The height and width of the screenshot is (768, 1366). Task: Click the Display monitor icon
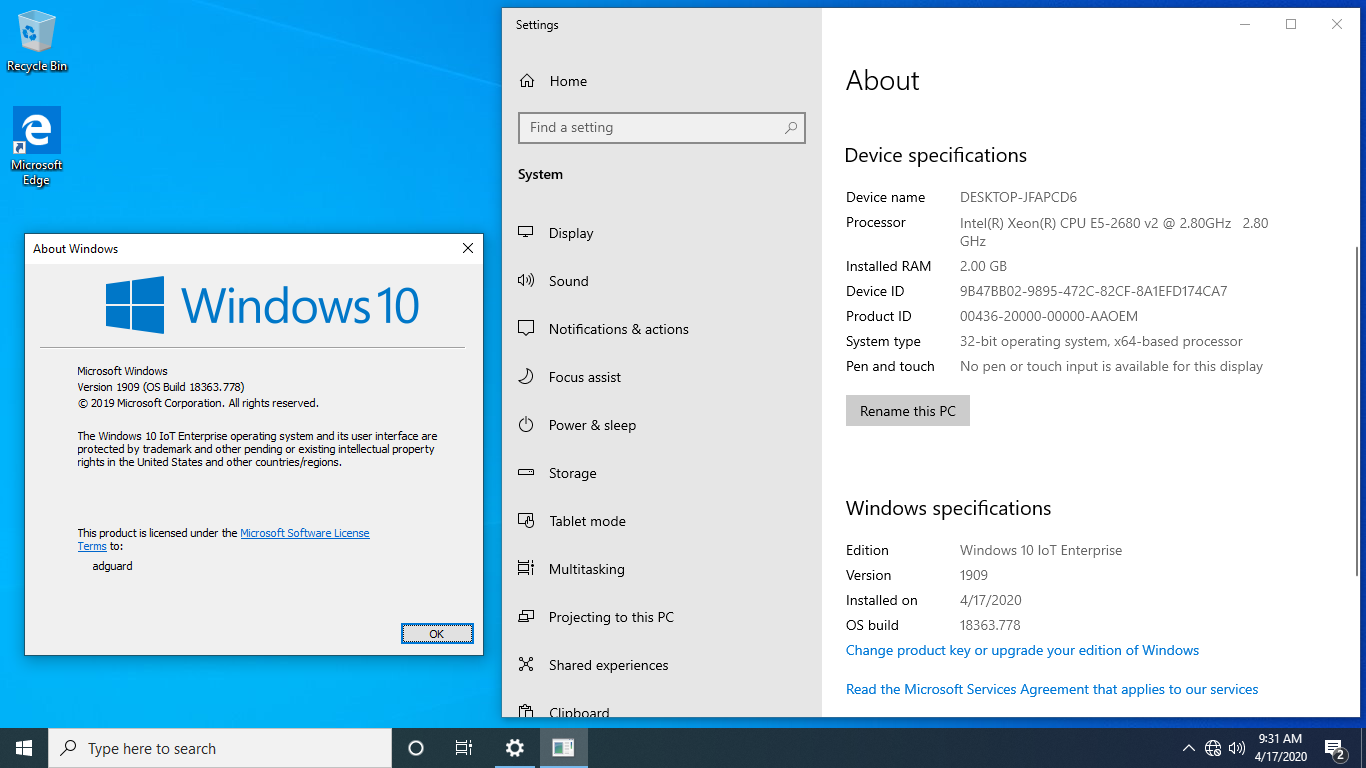(x=526, y=233)
